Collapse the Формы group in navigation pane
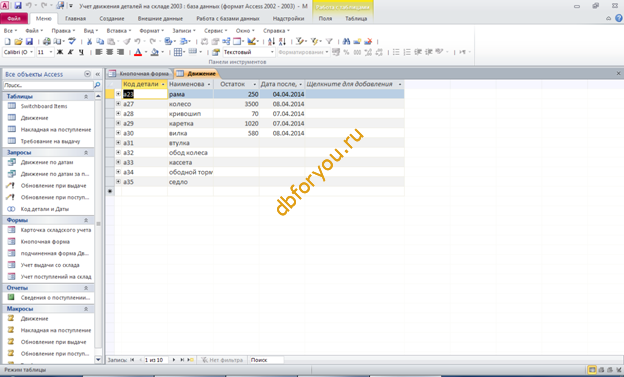The width and height of the screenshot is (624, 377). 86,221
